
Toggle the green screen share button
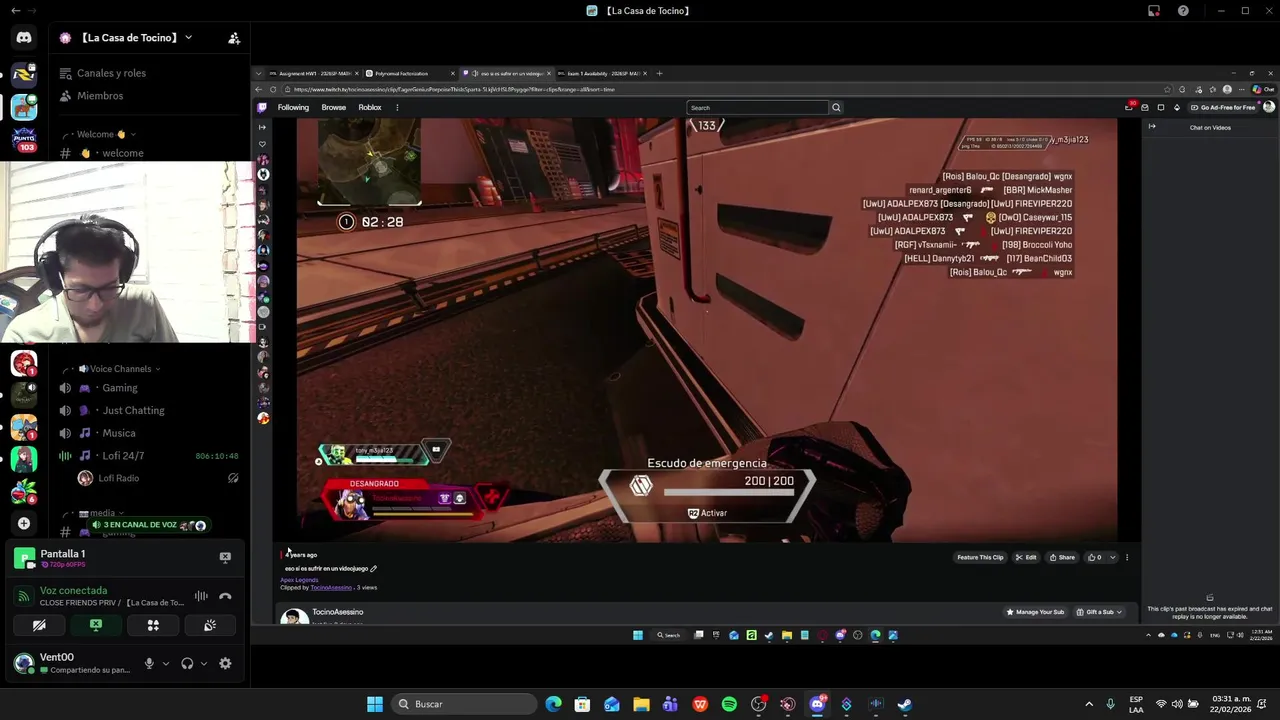point(96,625)
